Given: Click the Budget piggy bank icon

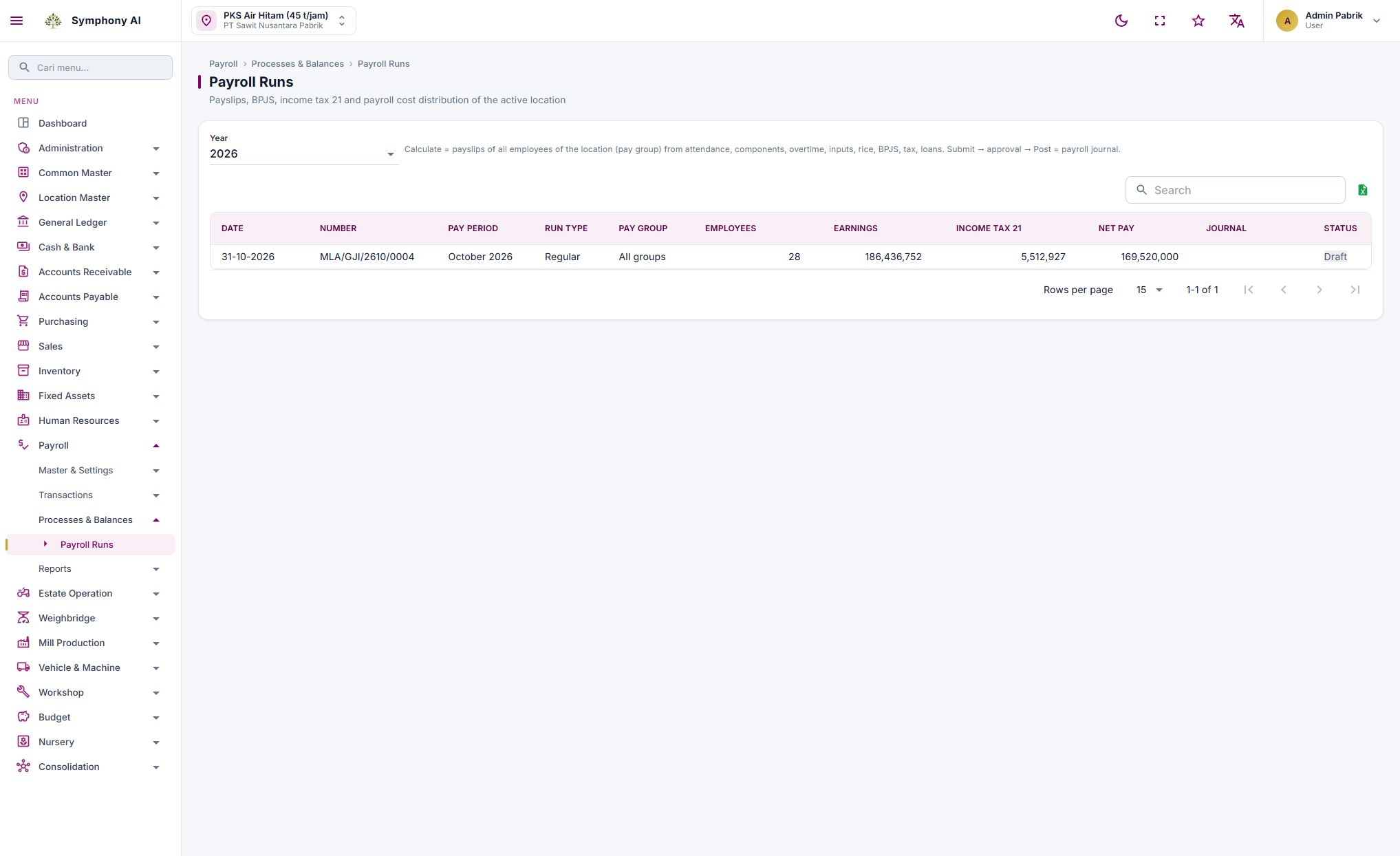Looking at the screenshot, I should (x=23, y=717).
